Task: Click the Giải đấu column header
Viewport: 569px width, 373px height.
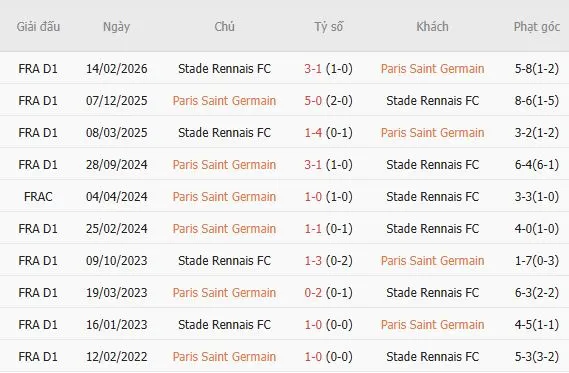Action: coord(38,26)
